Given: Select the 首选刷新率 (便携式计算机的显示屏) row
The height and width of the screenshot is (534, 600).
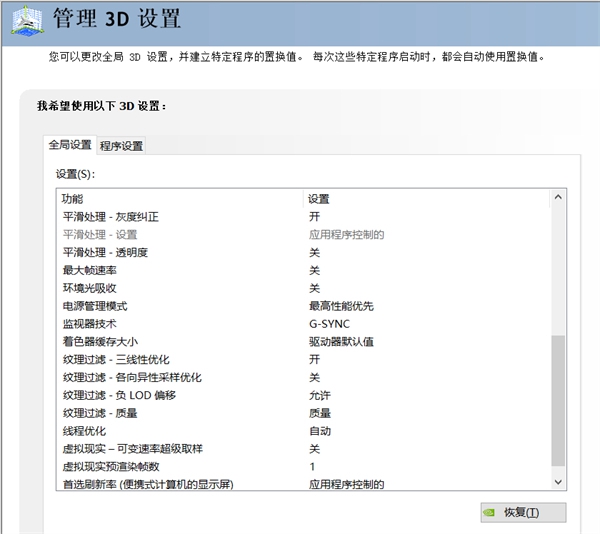Looking at the screenshot, I should click(x=304, y=484).
